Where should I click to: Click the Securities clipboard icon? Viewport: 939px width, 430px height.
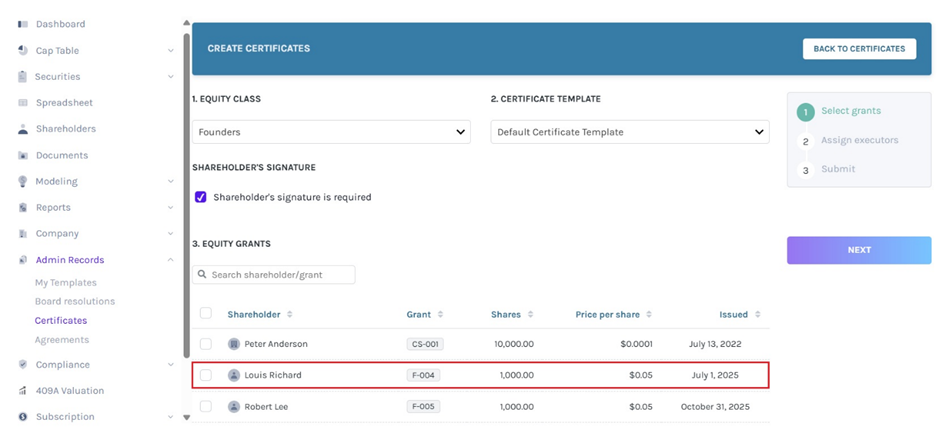point(22,77)
